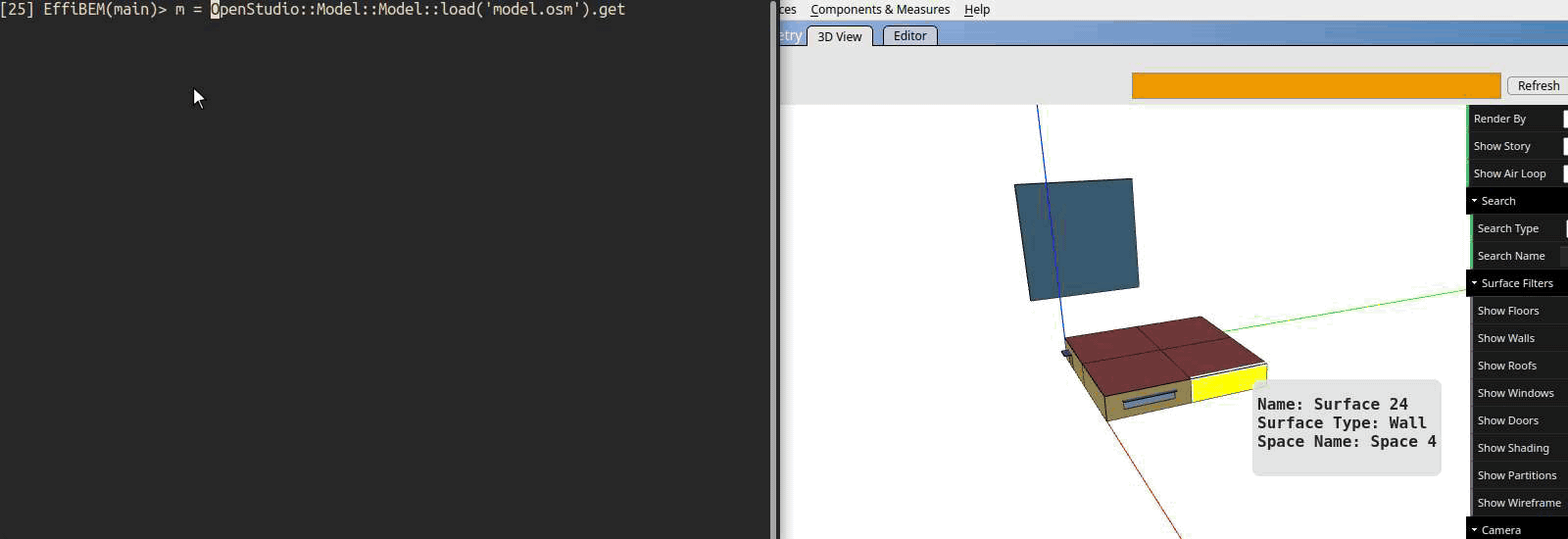Collapse the Surface Filters section
The width and height of the screenshot is (1568, 539).
(1517, 283)
